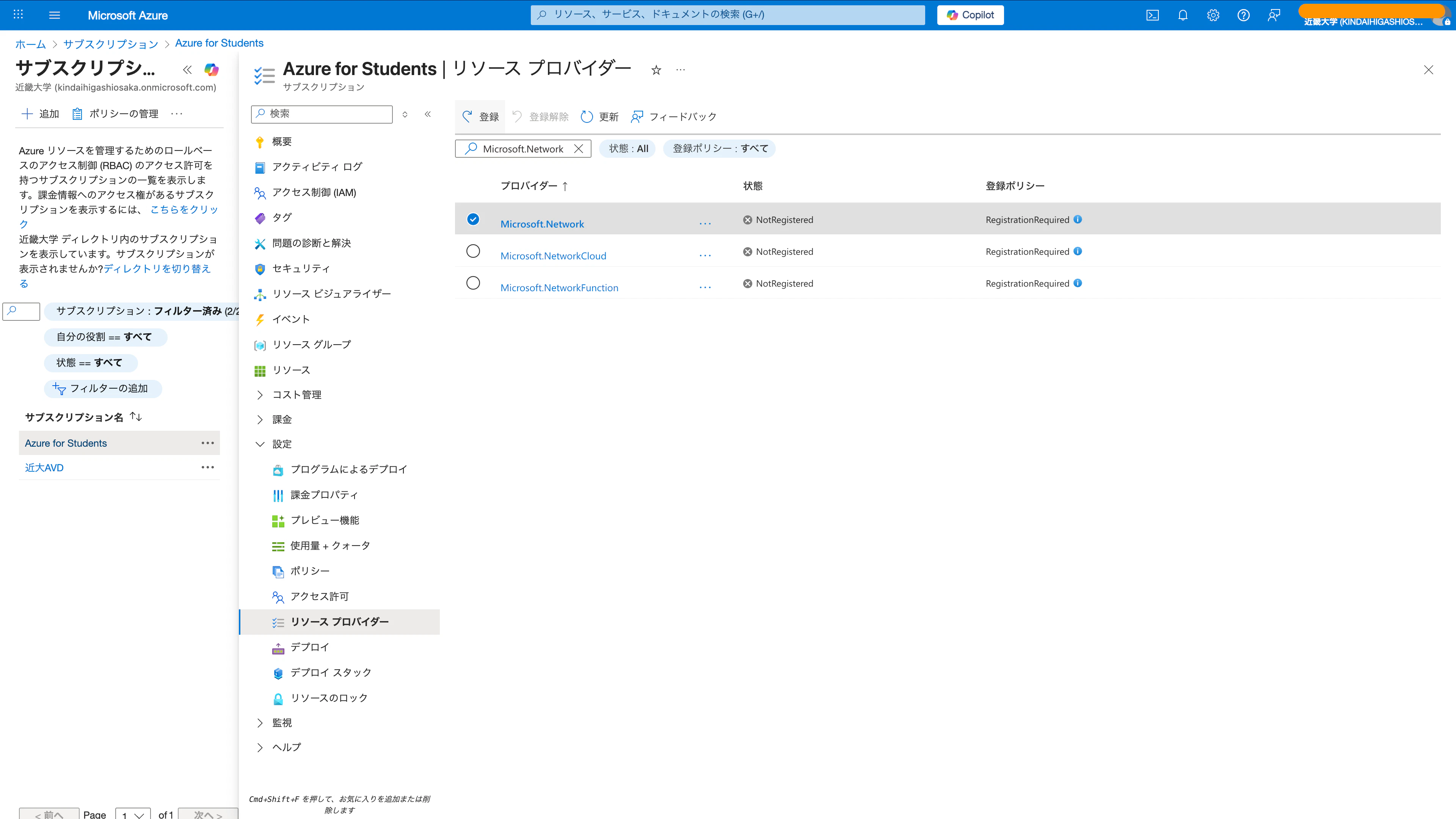The height and width of the screenshot is (819, 1456).
Task: Clear the Microsoft.Network filter text
Action: click(578, 149)
